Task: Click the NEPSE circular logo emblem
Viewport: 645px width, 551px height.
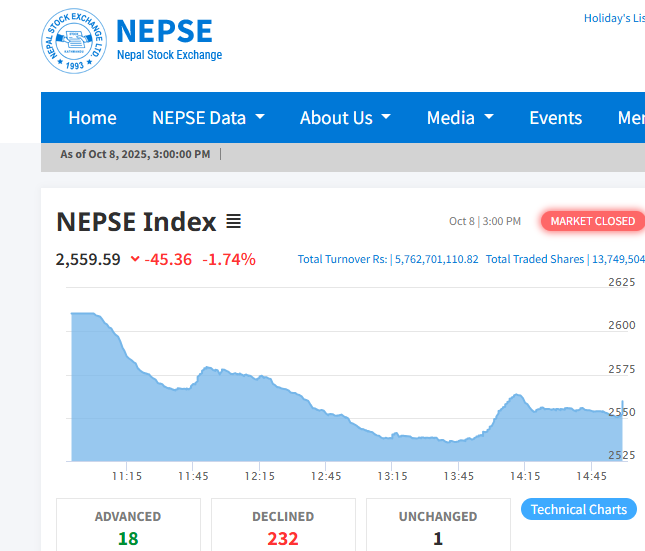Action: [74, 42]
